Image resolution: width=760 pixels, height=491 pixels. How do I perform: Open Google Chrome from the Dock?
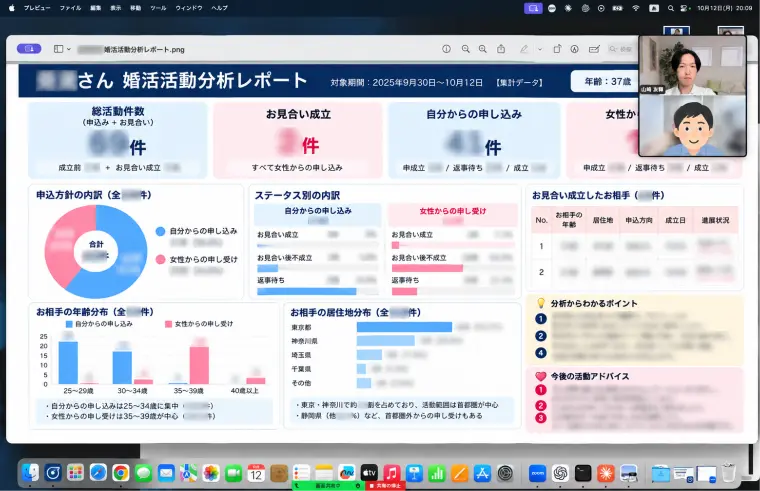click(121, 473)
